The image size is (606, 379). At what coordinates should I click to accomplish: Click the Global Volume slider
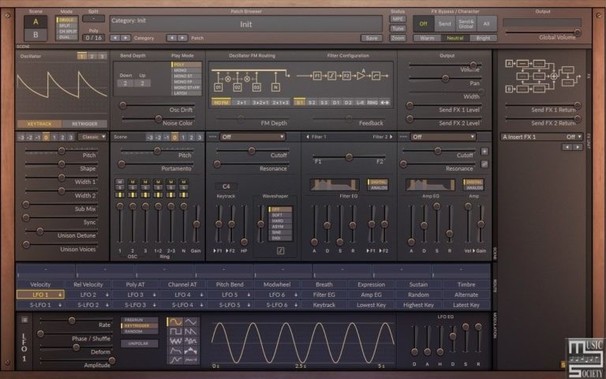542,32
